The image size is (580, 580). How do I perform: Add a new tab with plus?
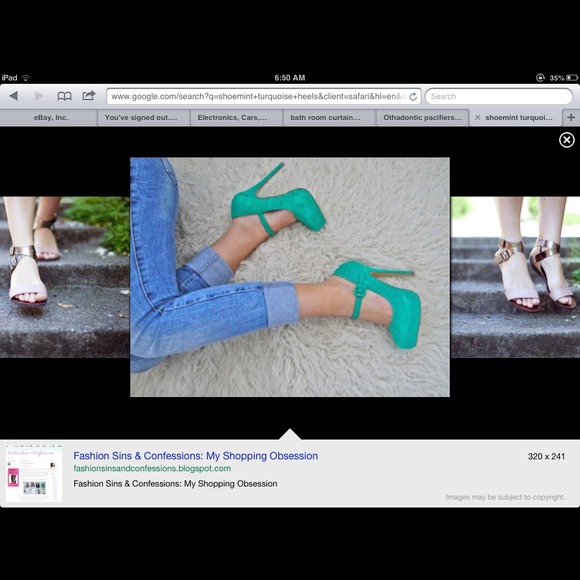pos(571,118)
